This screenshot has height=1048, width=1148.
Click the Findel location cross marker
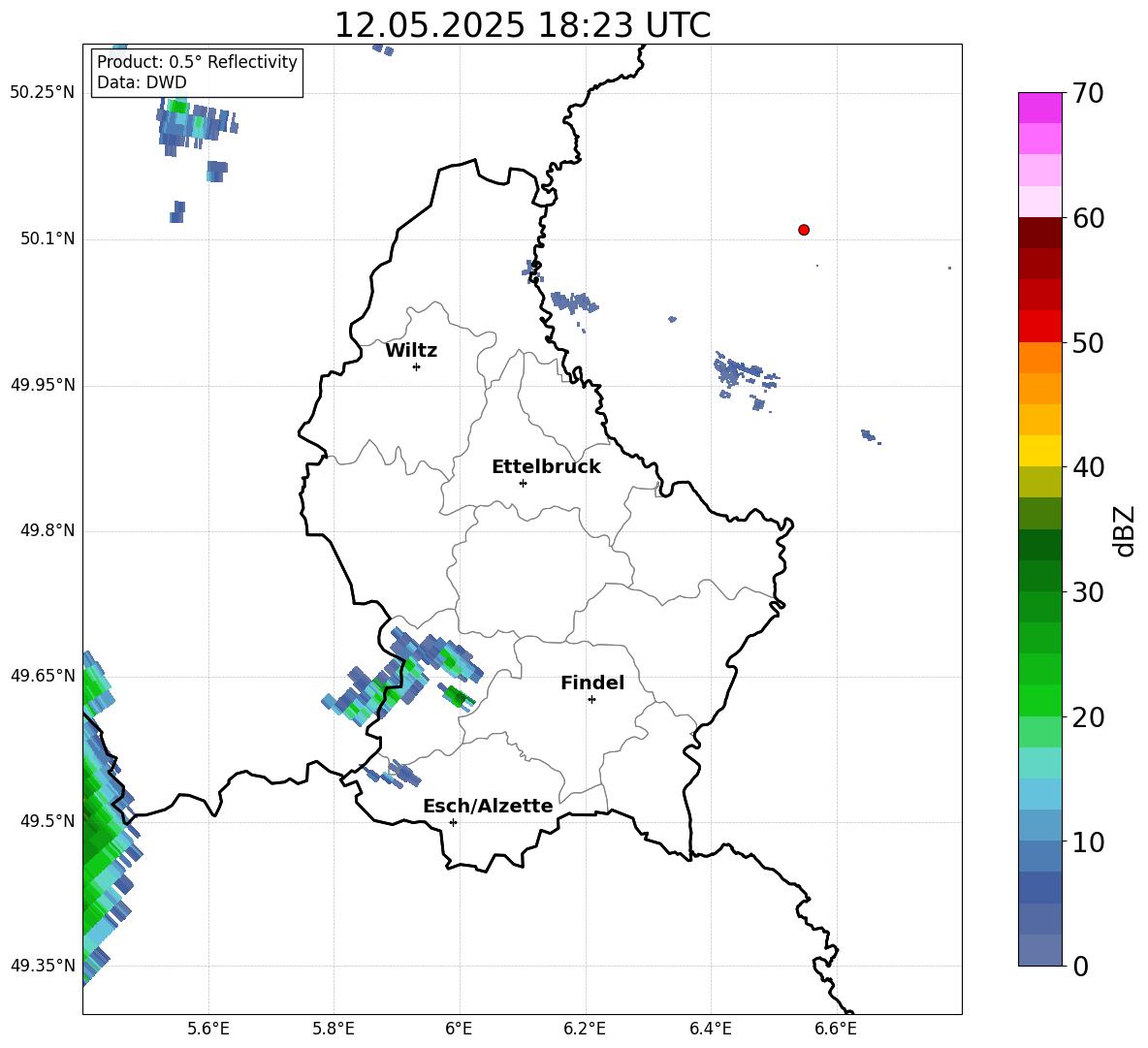pos(591,700)
